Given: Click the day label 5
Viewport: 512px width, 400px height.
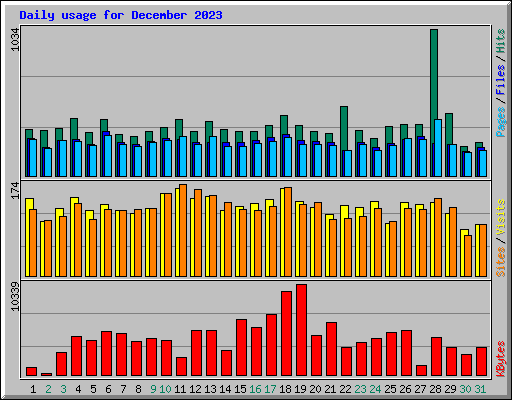Looking at the screenshot, I should pos(93,389).
